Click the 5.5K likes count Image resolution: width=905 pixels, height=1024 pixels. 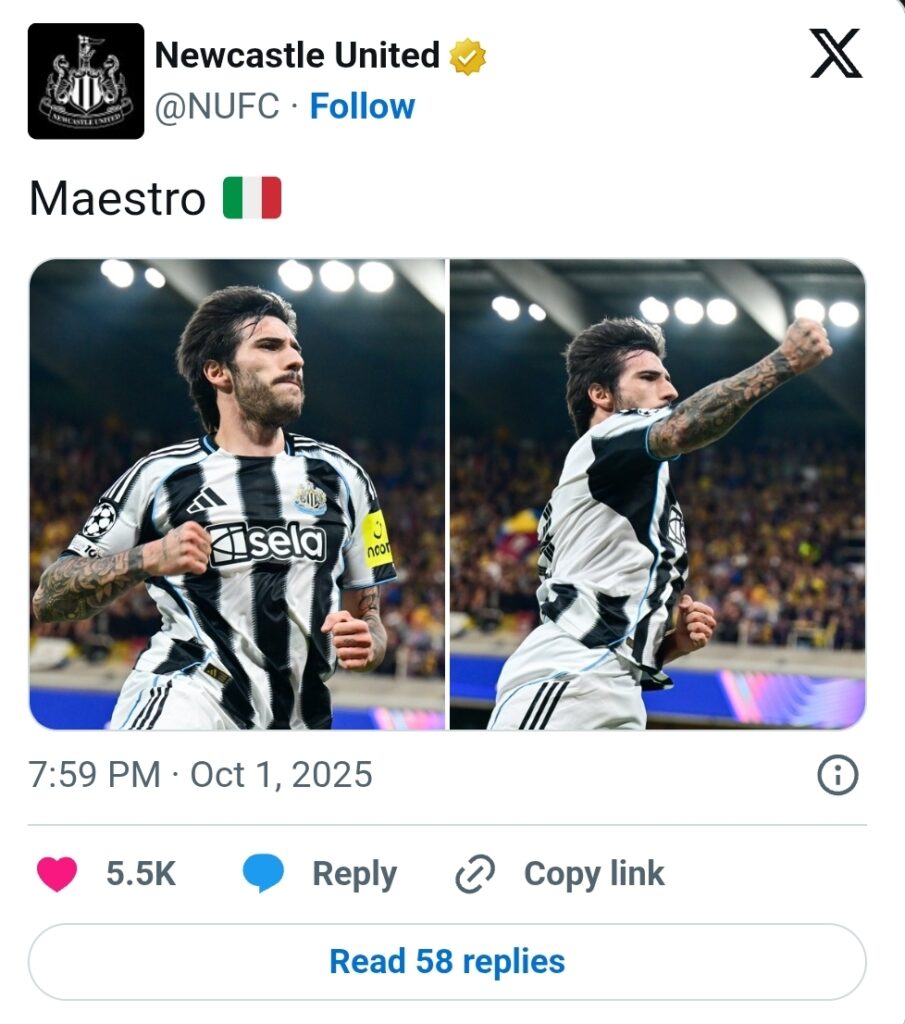click(141, 874)
